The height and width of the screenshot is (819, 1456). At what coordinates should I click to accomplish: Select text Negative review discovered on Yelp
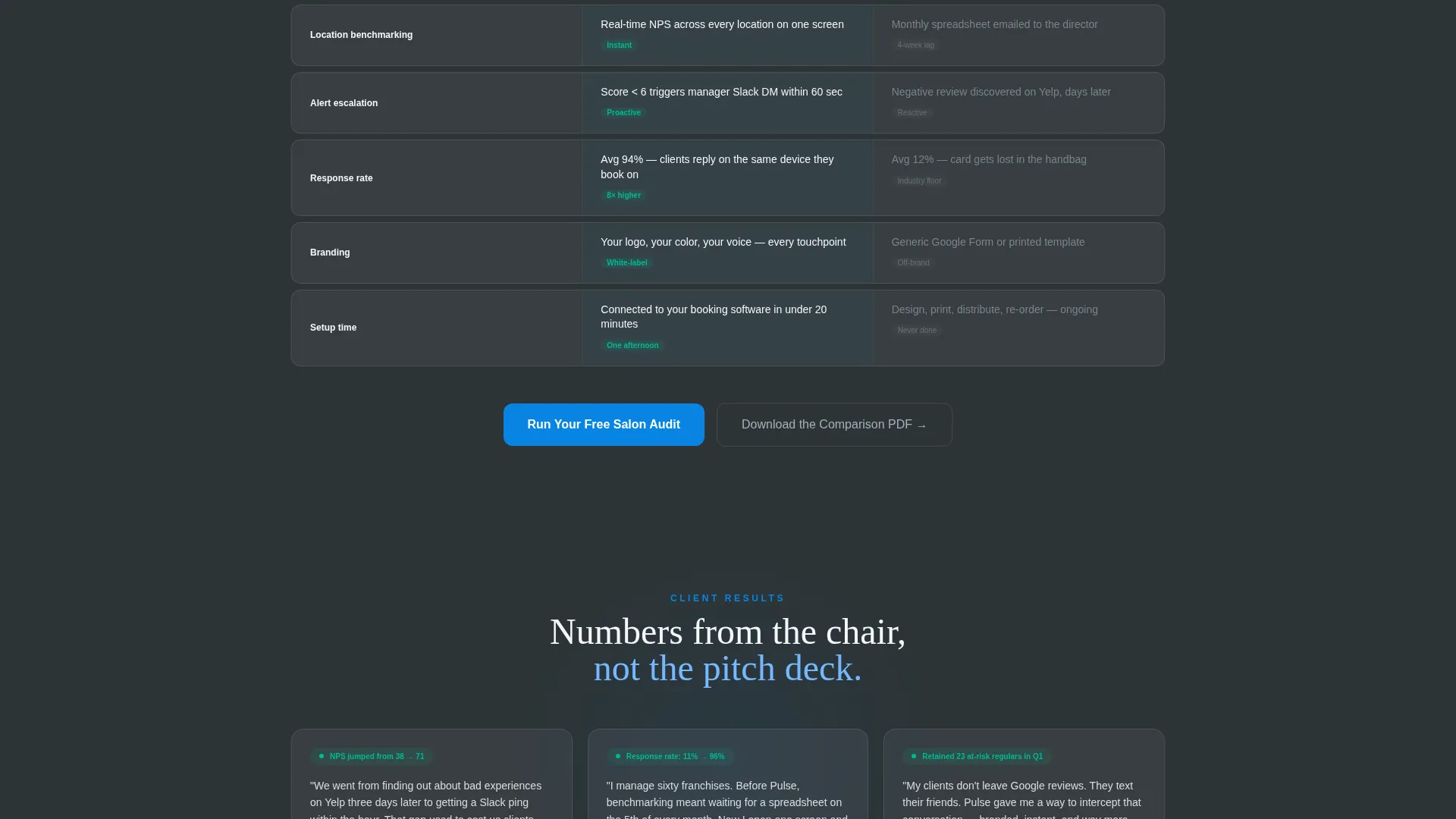click(x=1001, y=92)
